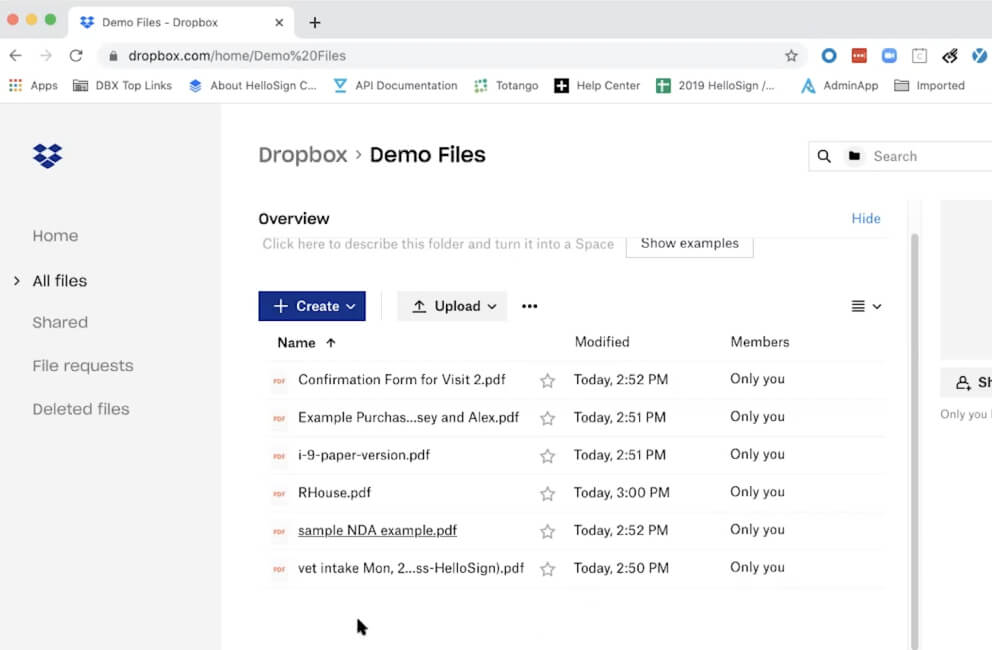Click the Demo Files breadcrumb title
This screenshot has width=992, height=650.
pos(428,155)
